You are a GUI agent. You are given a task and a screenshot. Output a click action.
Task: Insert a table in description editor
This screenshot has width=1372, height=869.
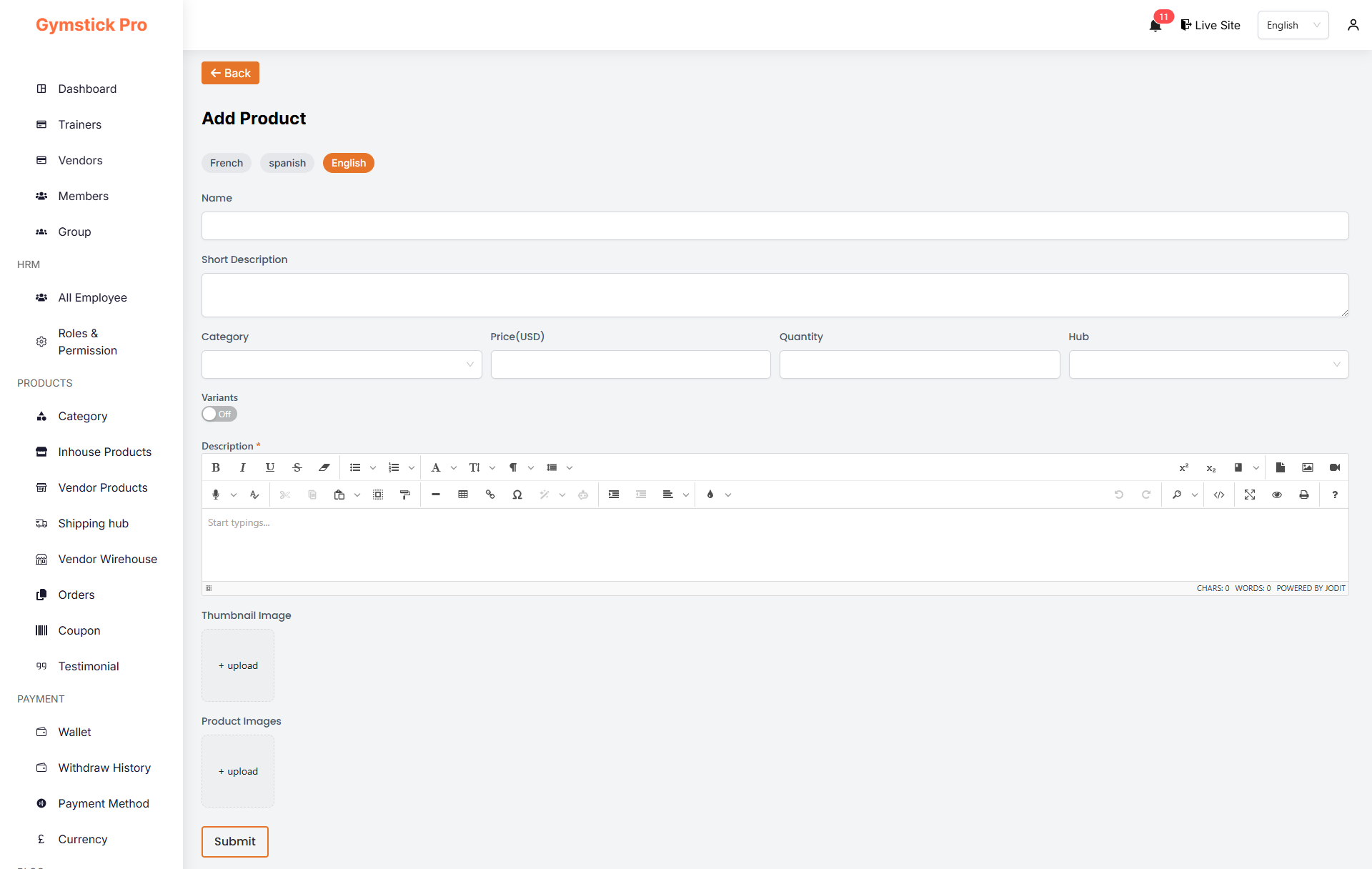click(x=463, y=495)
